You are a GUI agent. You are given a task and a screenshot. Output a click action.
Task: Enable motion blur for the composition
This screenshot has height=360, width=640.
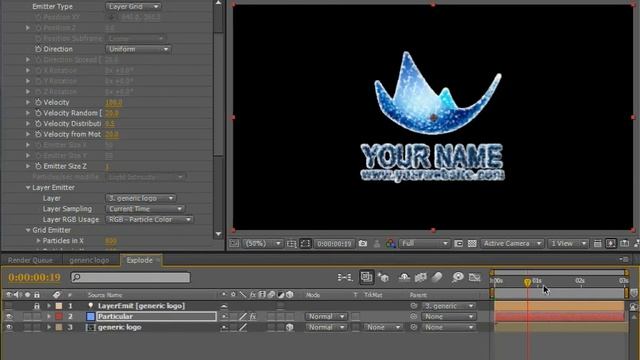click(x=437, y=278)
